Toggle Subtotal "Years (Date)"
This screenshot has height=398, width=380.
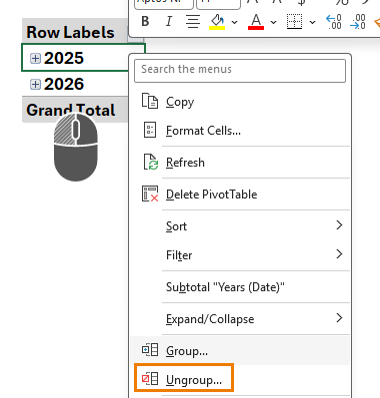click(240, 287)
